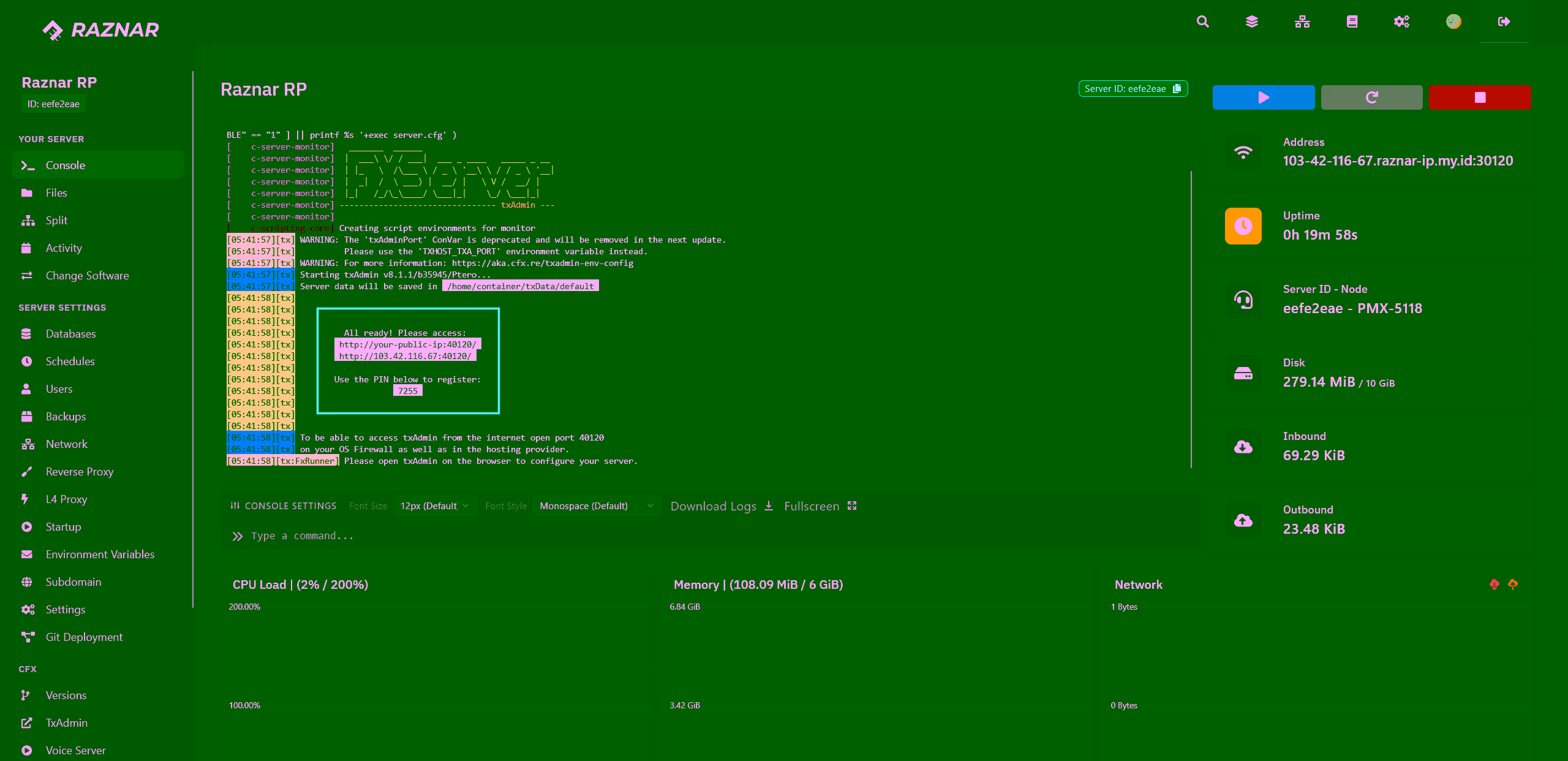Click the red download icon in Network chart
Screen dimensions: 1568x761
coord(1494,585)
